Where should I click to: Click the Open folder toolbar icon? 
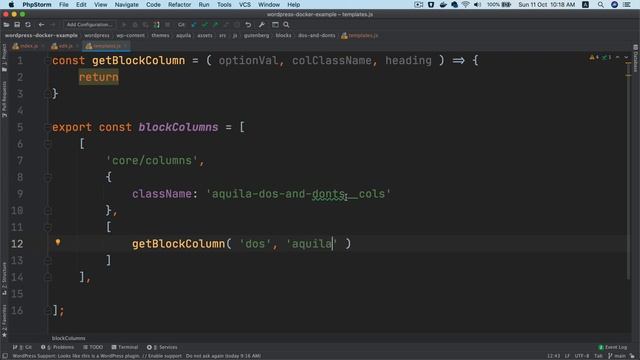[6, 25]
